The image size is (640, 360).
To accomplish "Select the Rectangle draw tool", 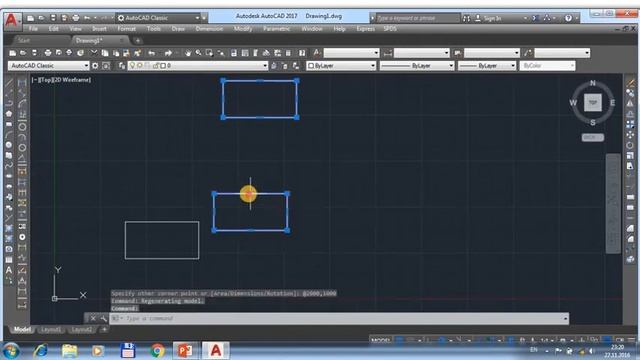I will [9, 124].
